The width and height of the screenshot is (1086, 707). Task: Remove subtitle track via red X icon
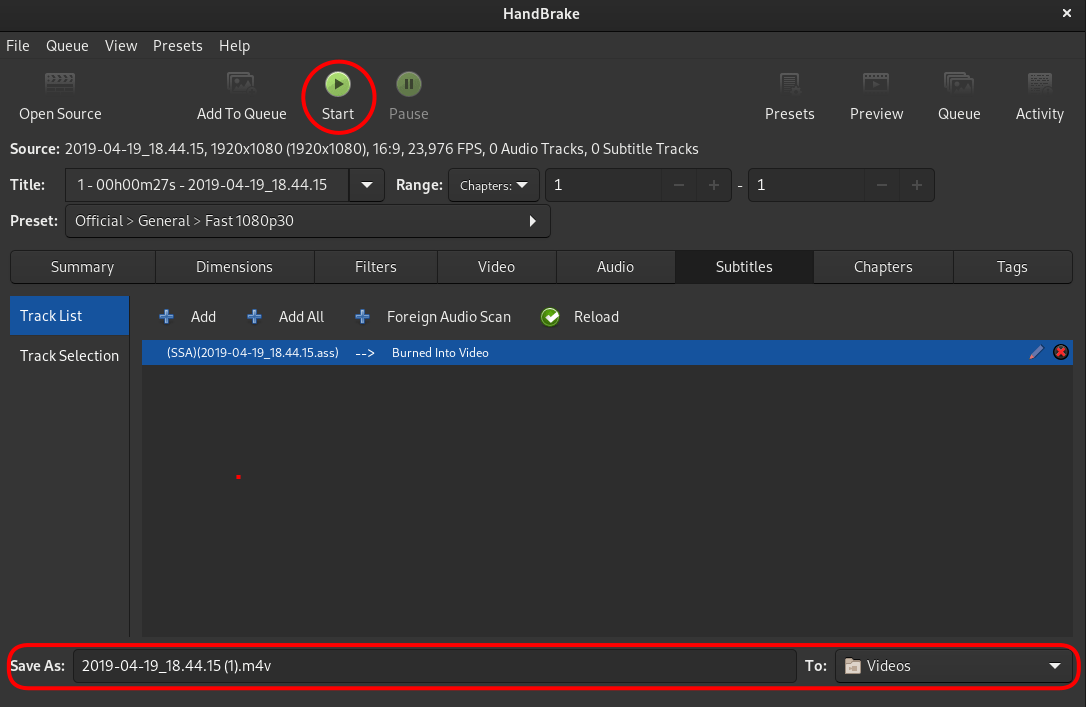(x=1061, y=352)
